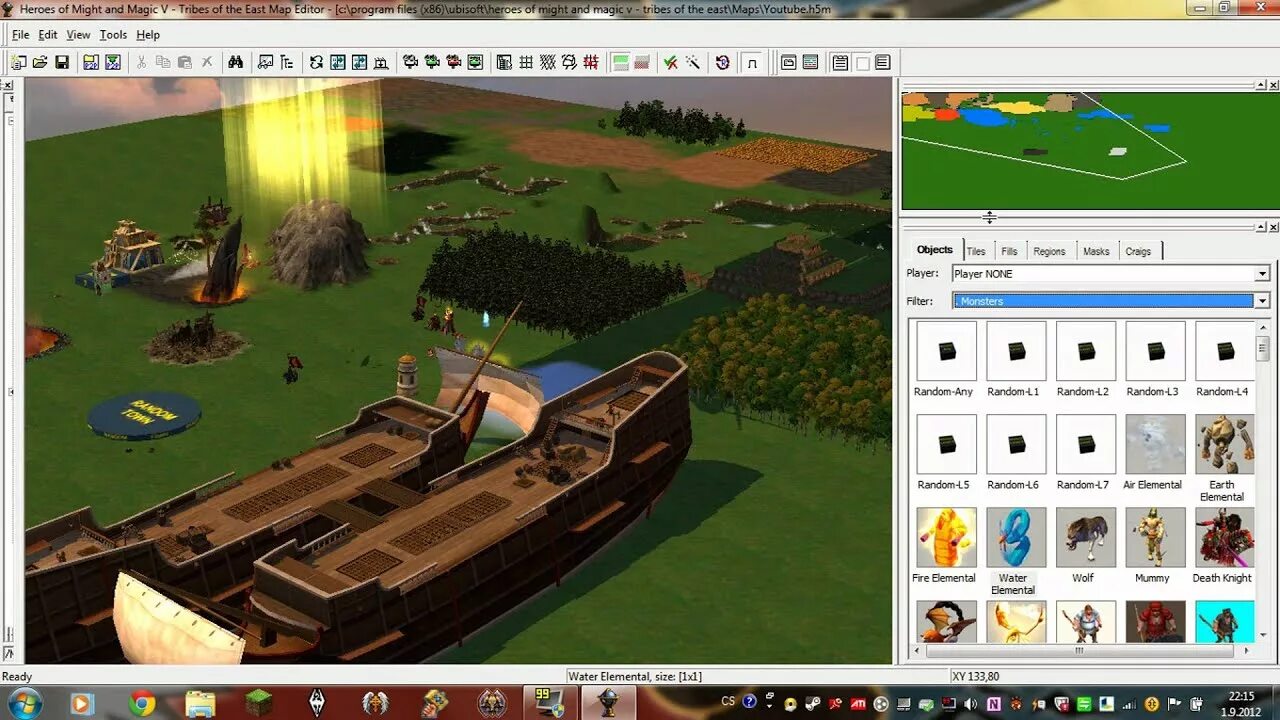This screenshot has height=720, width=1280.
Task: Click the magic wand toolbar icon
Action: pos(692,62)
